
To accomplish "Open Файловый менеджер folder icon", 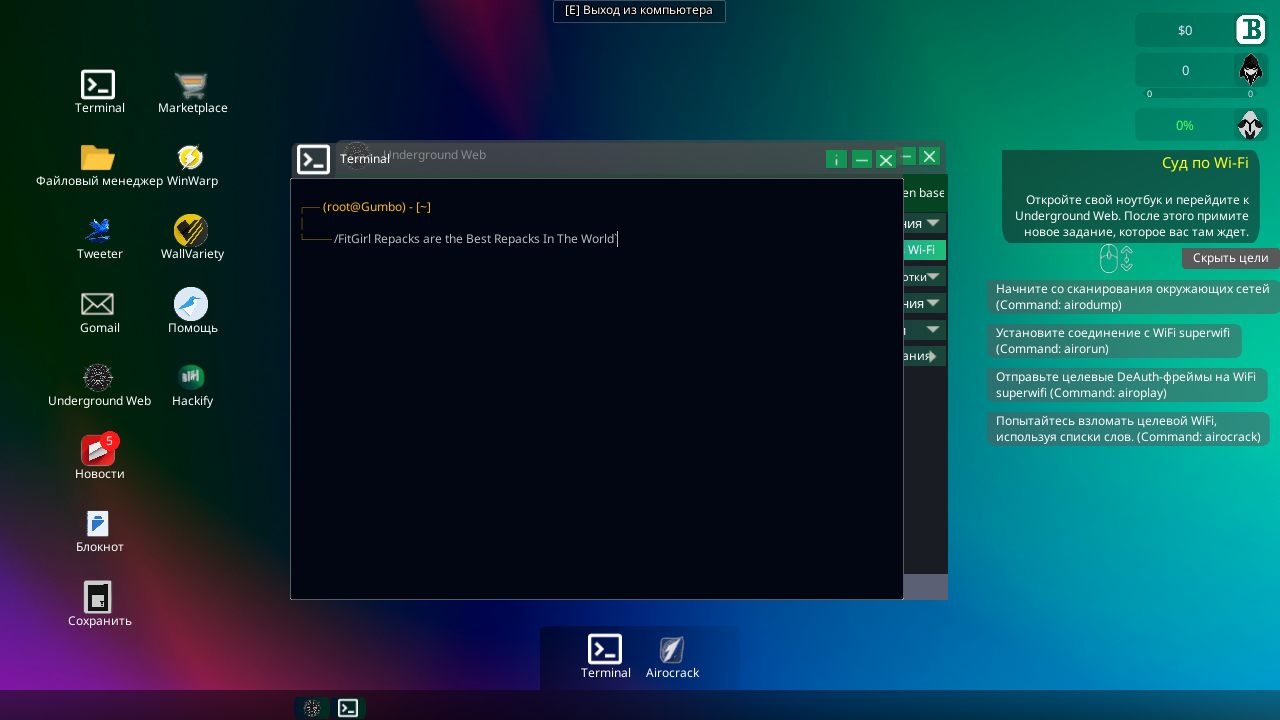I will 98,158.
